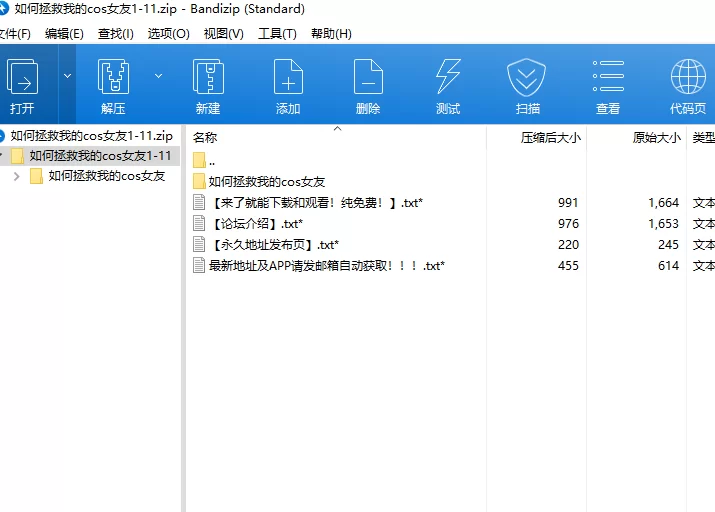Viewport: 715px width, 512px height.
Task: Expand the 如何拯救我的cos女友 tree subfolder
Action: coord(16,176)
